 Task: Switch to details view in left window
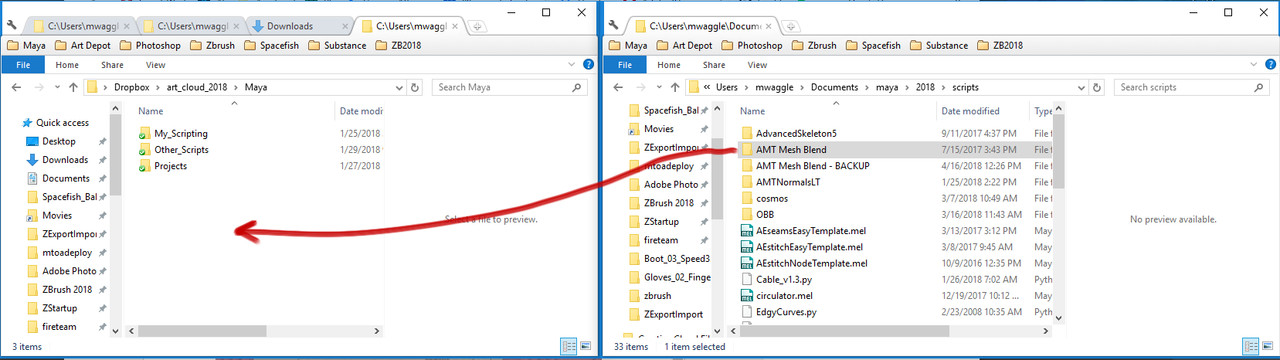click(568, 346)
